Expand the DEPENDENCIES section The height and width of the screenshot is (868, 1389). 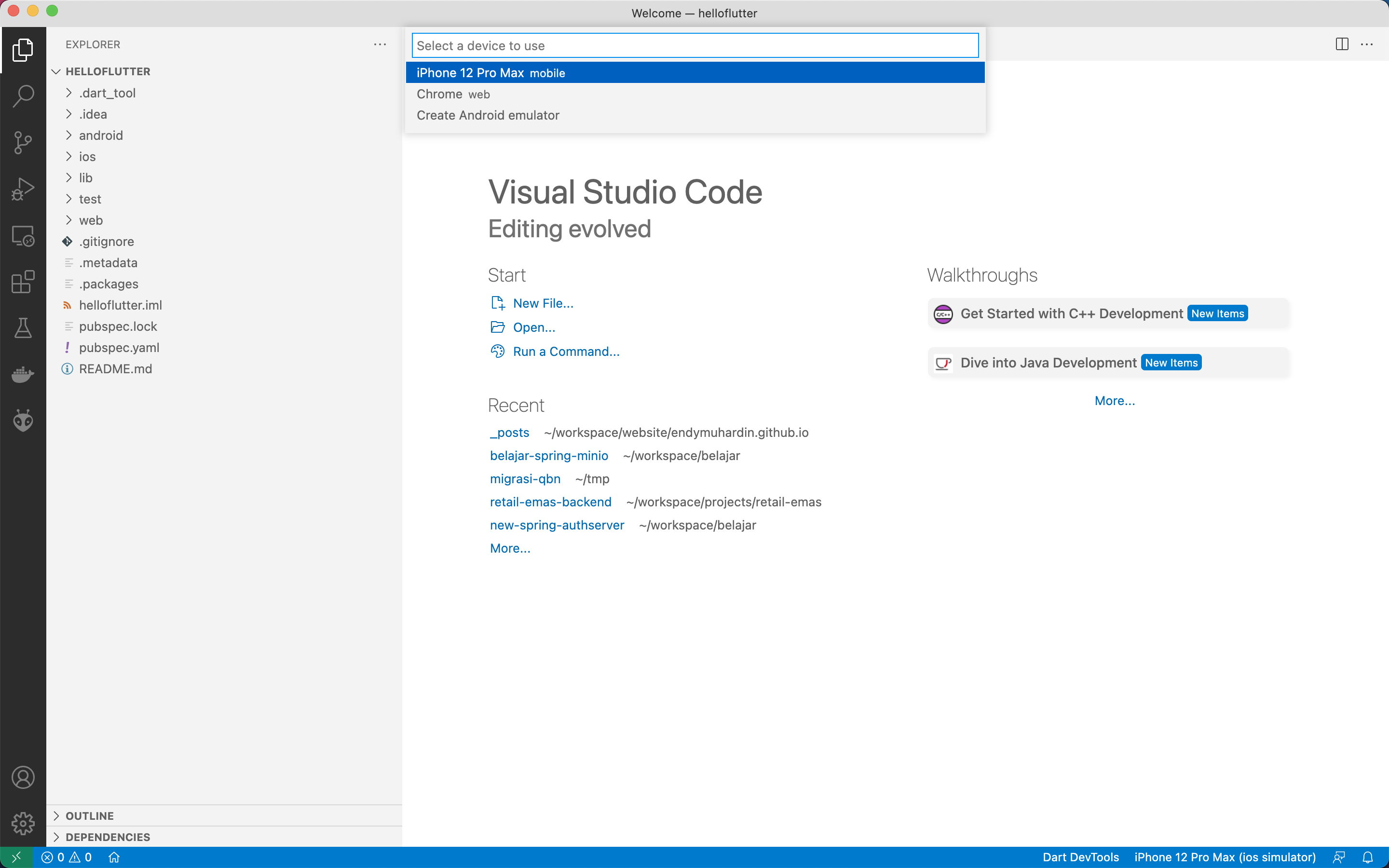[x=224, y=837]
